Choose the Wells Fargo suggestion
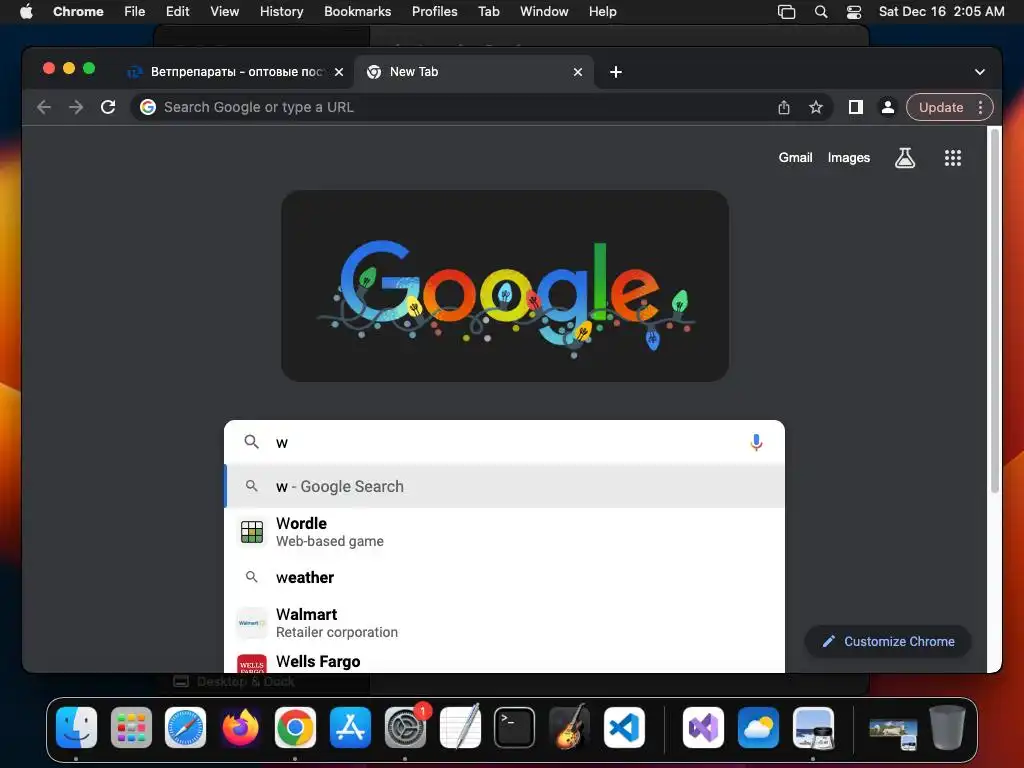This screenshot has height=768, width=1024. (504, 661)
